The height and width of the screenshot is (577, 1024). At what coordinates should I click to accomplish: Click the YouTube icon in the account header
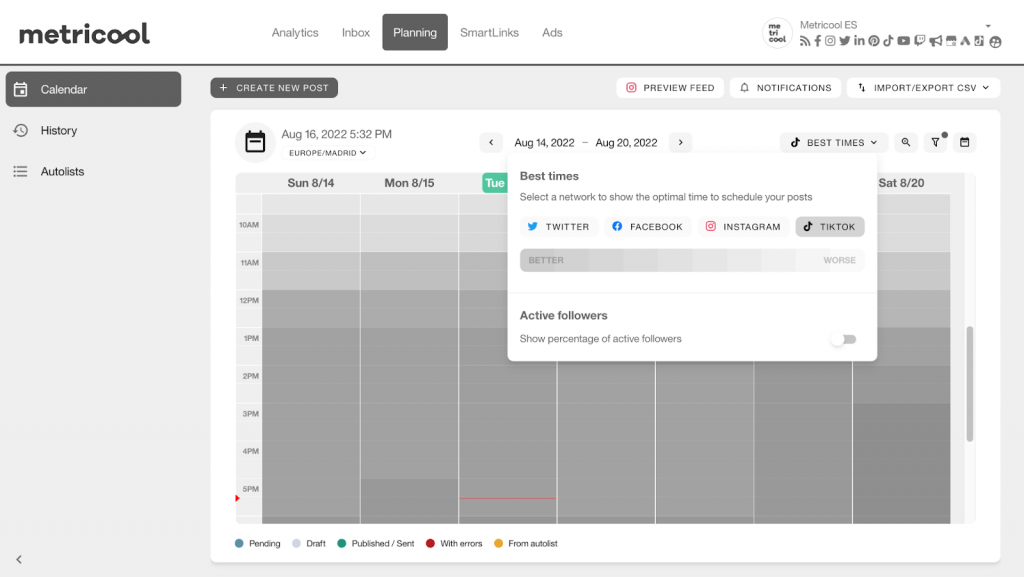click(903, 41)
